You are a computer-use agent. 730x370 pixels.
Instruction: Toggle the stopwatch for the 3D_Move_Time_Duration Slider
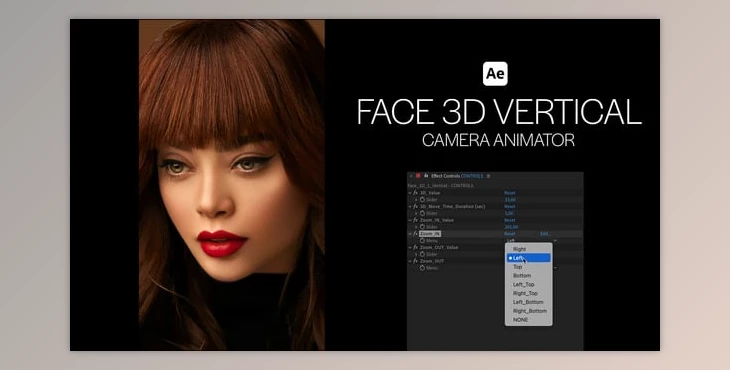(422, 213)
